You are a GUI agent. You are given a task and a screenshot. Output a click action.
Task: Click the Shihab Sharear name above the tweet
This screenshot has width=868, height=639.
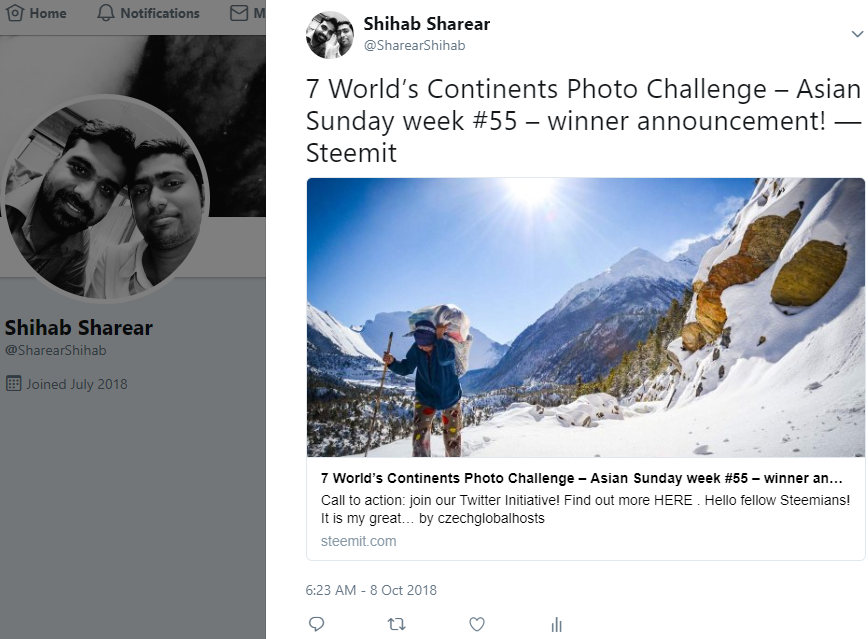(427, 24)
